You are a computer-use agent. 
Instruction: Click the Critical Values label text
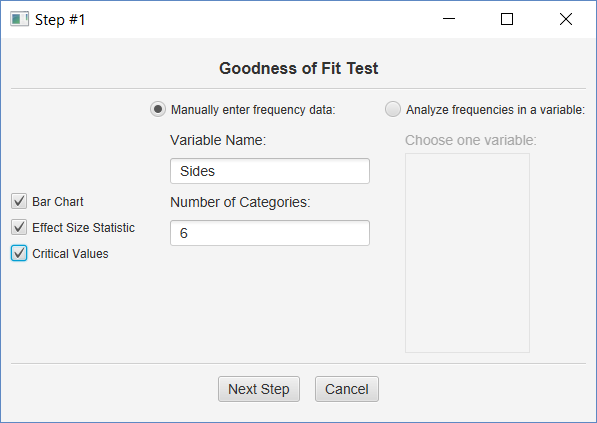coord(70,254)
